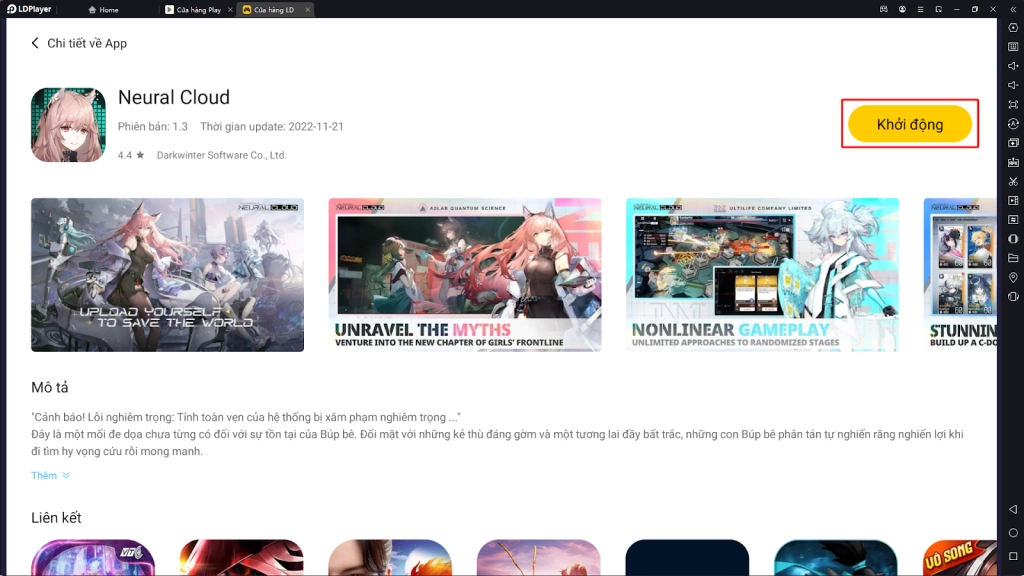
Task: Switch to the Home tab
Action: pos(105,8)
